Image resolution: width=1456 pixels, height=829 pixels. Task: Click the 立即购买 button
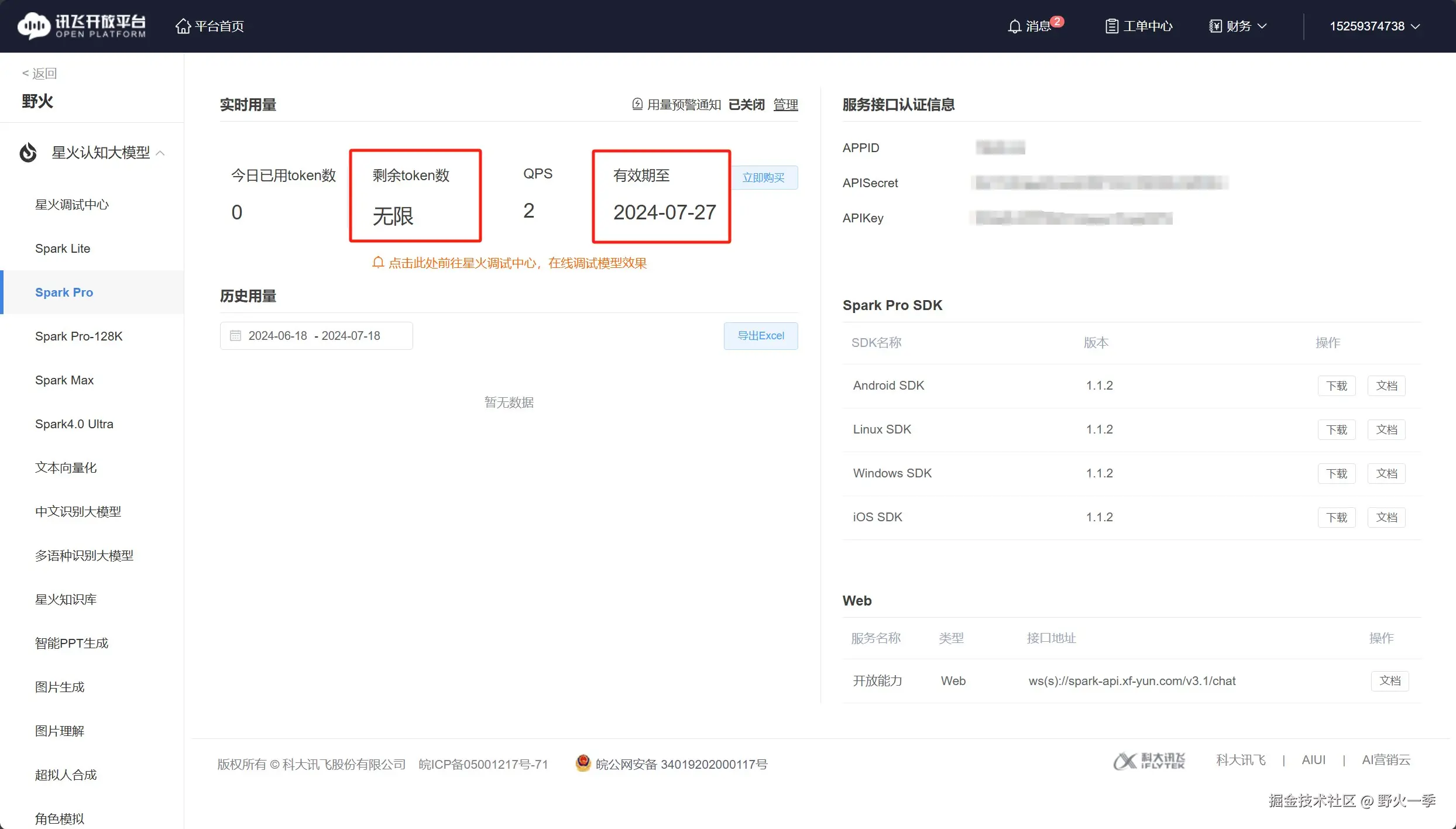click(764, 177)
